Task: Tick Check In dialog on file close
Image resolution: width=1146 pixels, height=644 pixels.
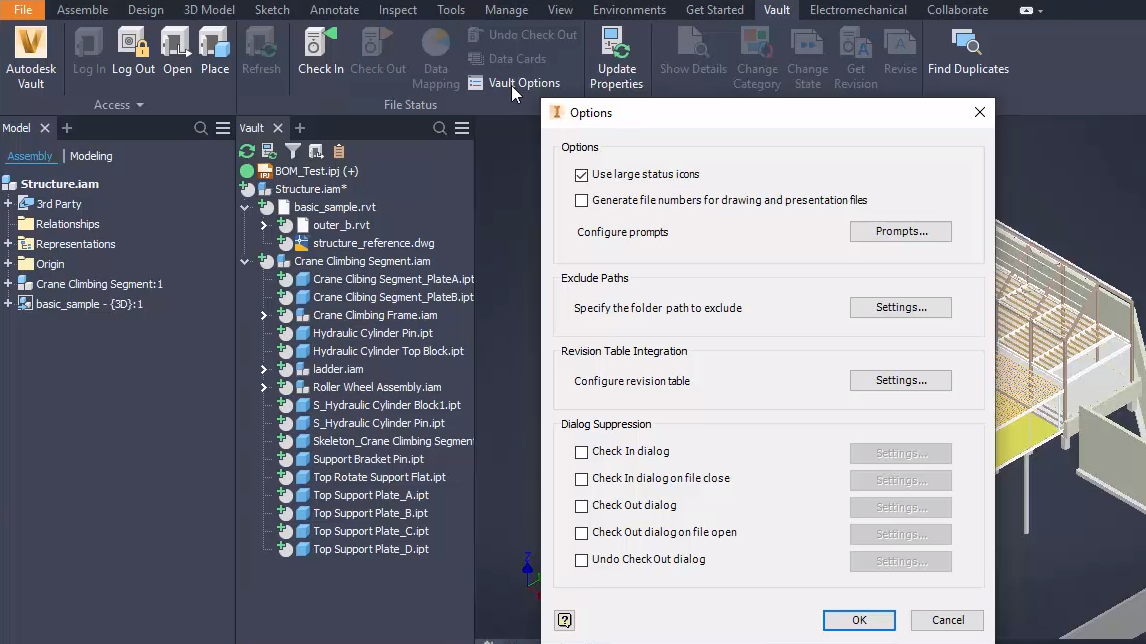Action: pos(581,480)
